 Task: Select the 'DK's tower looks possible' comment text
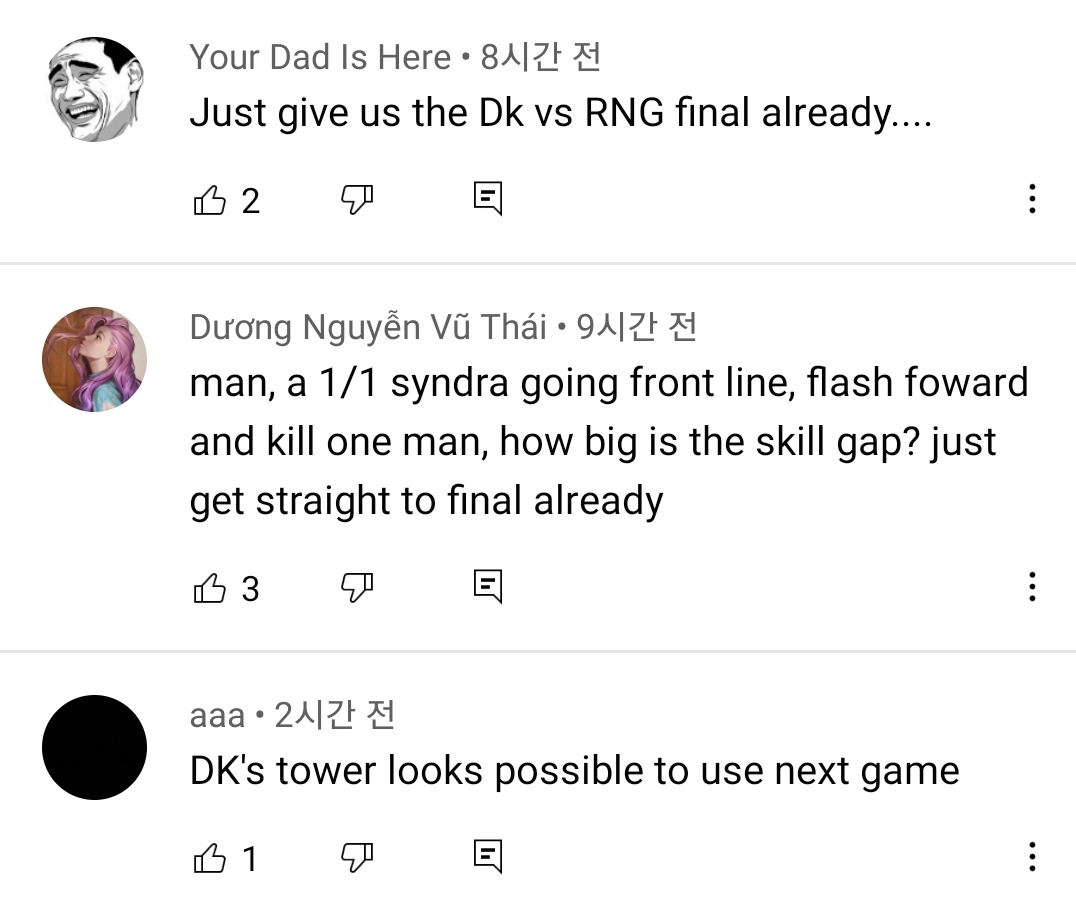coord(574,771)
